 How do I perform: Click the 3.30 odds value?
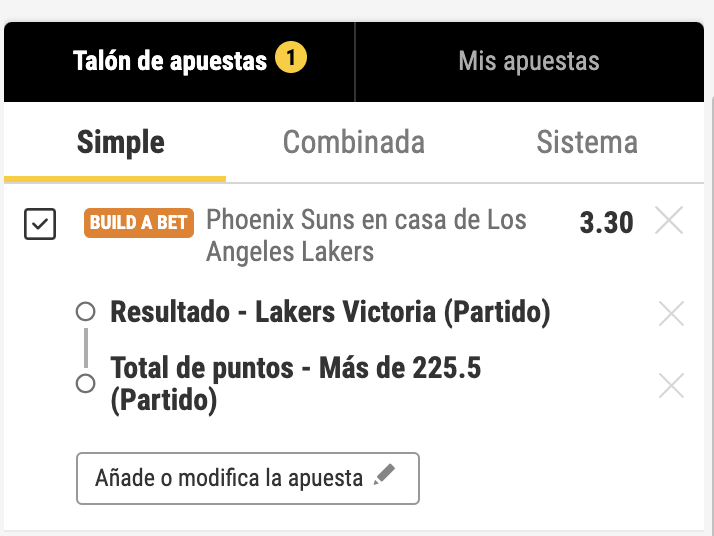tap(606, 222)
